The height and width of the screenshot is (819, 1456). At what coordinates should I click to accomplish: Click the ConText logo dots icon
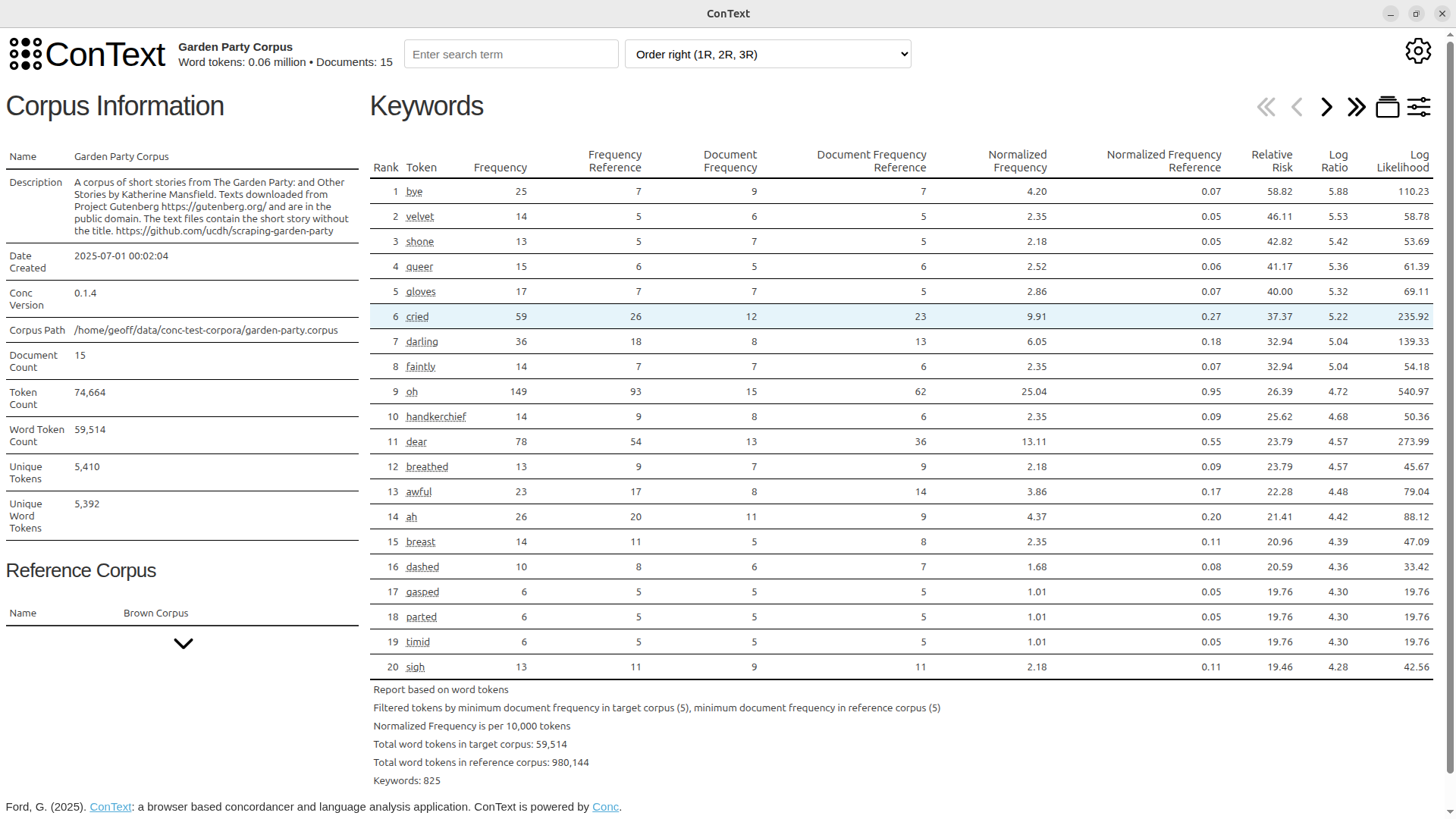(x=25, y=54)
